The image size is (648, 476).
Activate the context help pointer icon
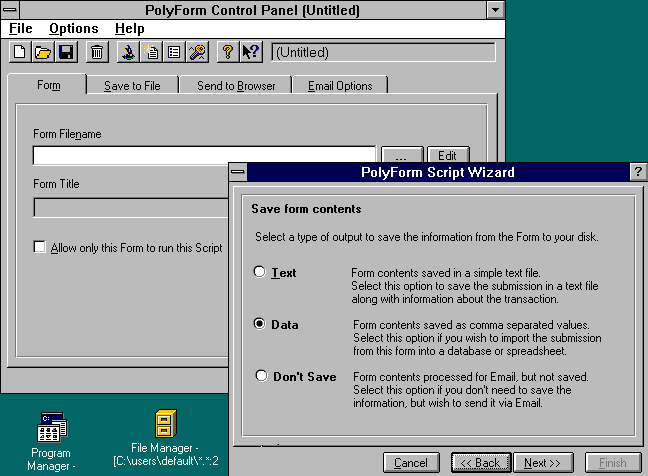pos(250,52)
